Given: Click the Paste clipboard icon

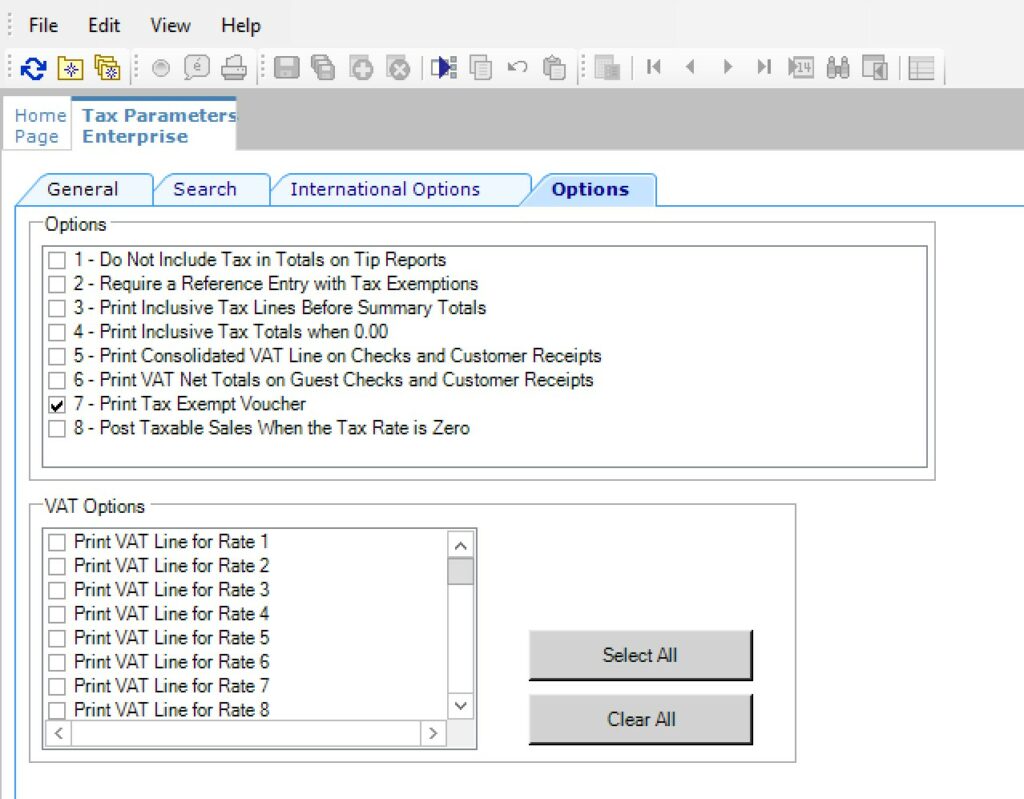Looking at the screenshot, I should (554, 67).
